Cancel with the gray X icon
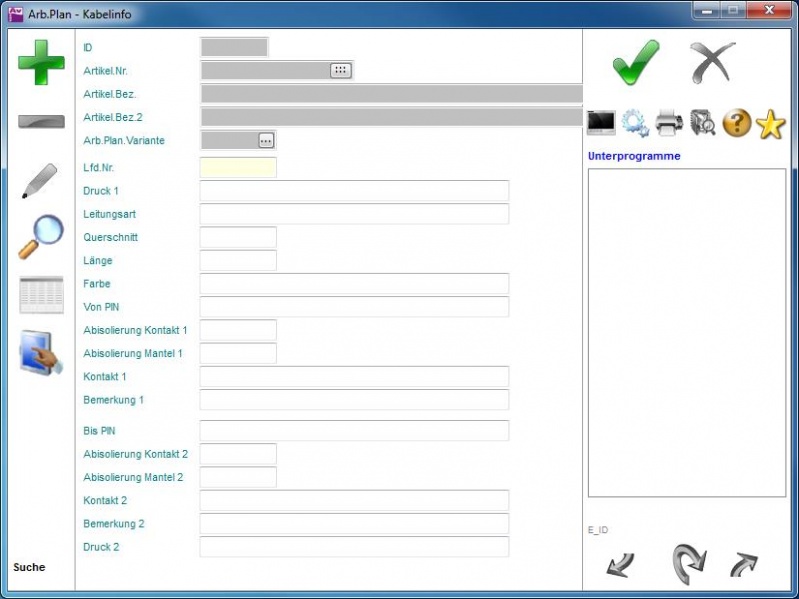This screenshot has width=799, height=599. tap(712, 63)
